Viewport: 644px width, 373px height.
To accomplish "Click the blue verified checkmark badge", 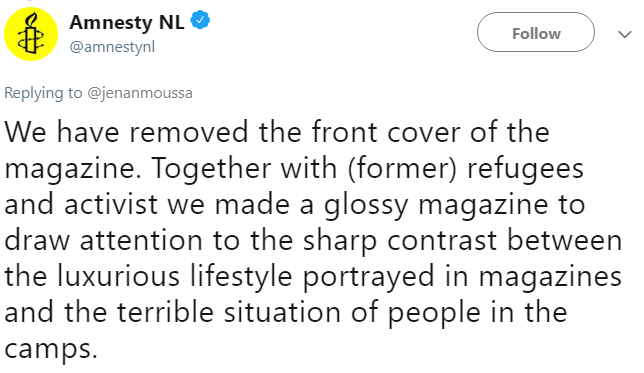I will tap(200, 20).
